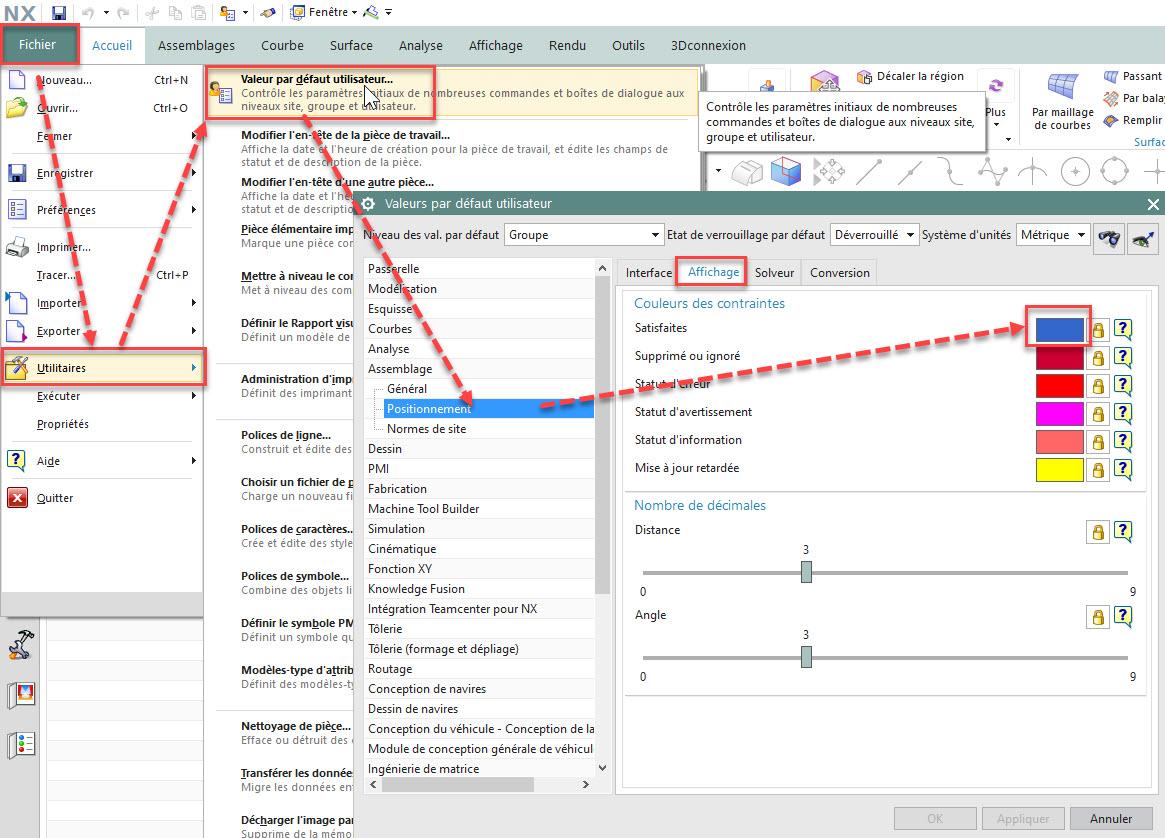Click the help icon for Satisfaites
This screenshot has height=838, width=1165.
coord(1123,330)
